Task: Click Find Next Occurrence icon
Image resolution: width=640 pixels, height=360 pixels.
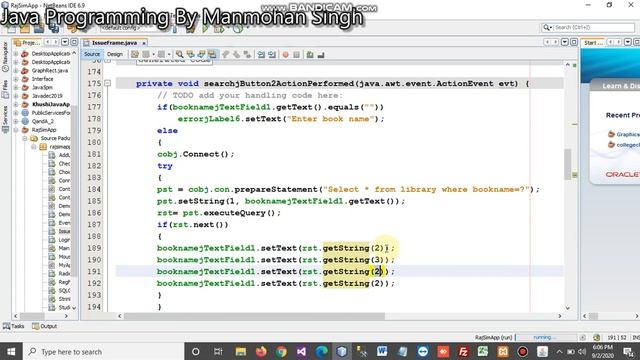Action: pos(201,54)
